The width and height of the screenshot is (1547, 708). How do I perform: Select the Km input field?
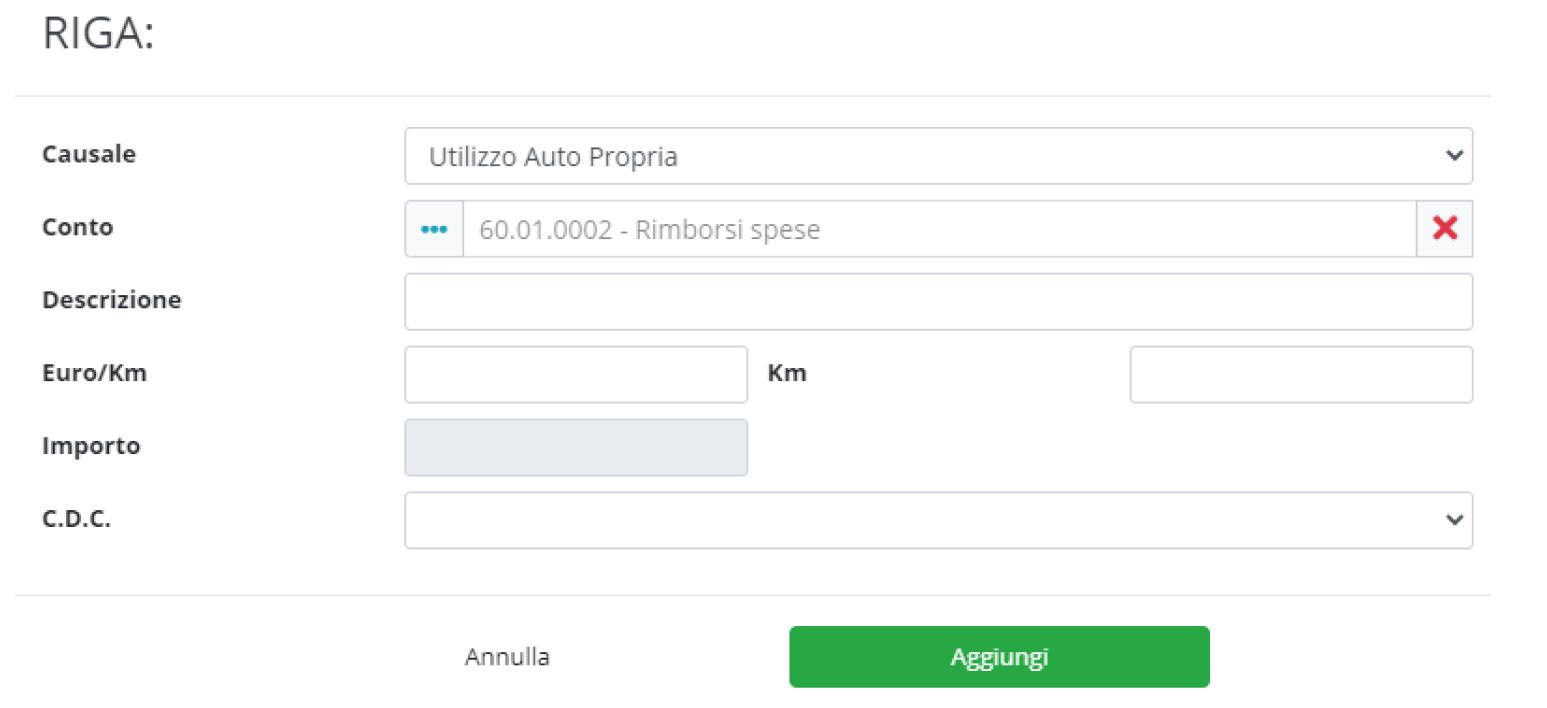coord(1300,374)
